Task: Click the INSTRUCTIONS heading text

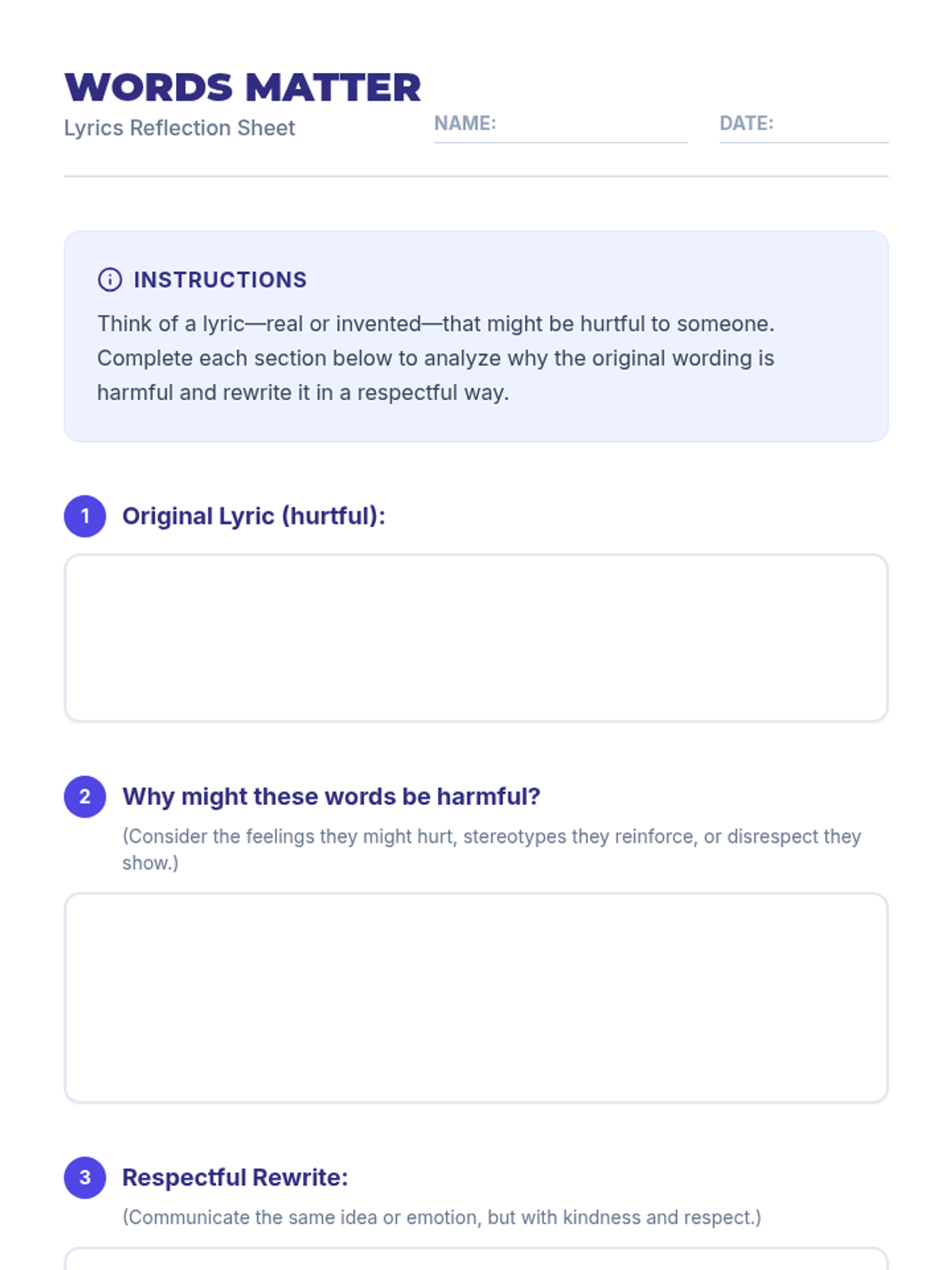Action: [220, 279]
